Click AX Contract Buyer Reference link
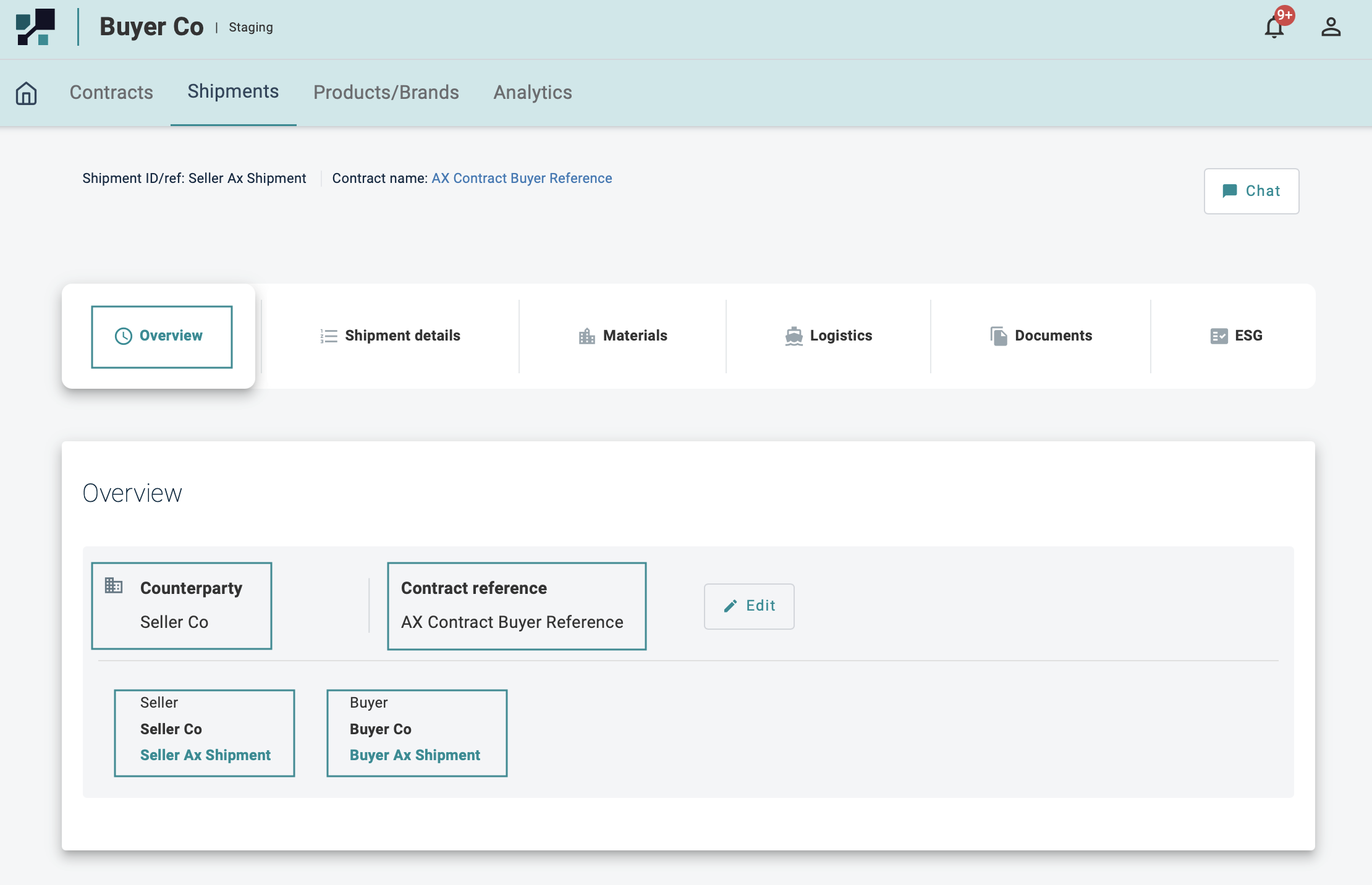The height and width of the screenshot is (885, 1372). point(522,179)
